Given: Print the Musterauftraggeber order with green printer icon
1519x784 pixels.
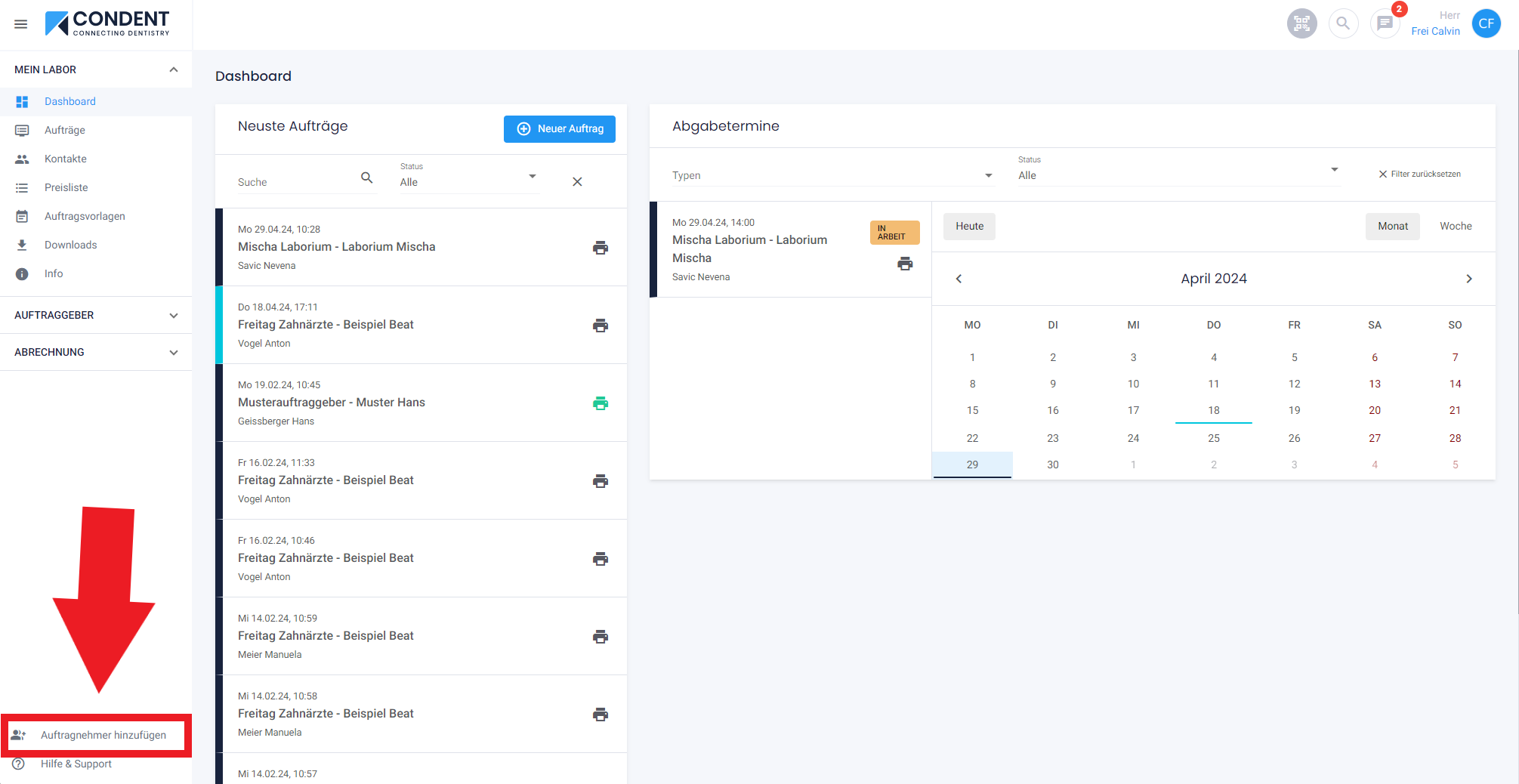Looking at the screenshot, I should [600, 403].
